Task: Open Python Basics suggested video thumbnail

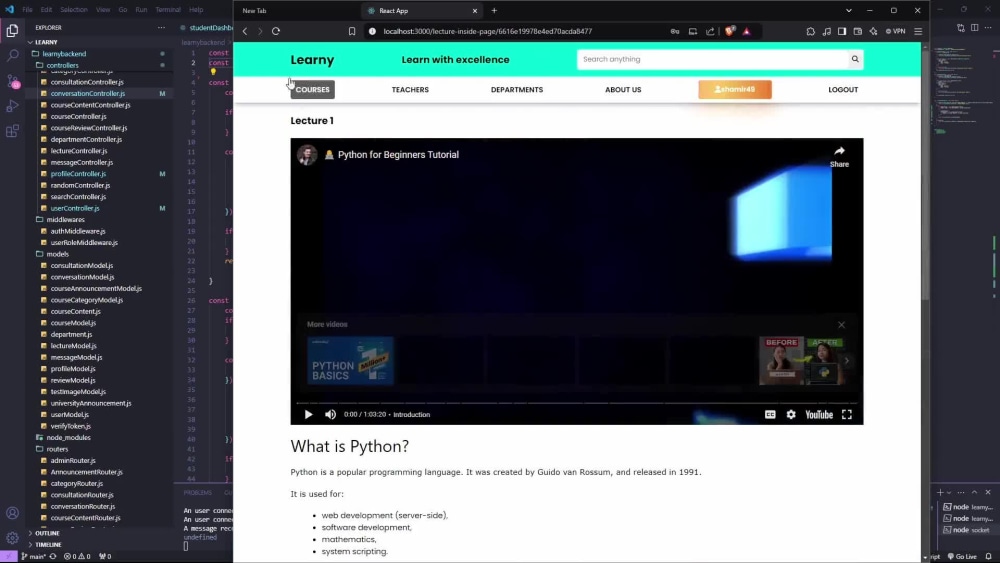Action: click(x=350, y=361)
